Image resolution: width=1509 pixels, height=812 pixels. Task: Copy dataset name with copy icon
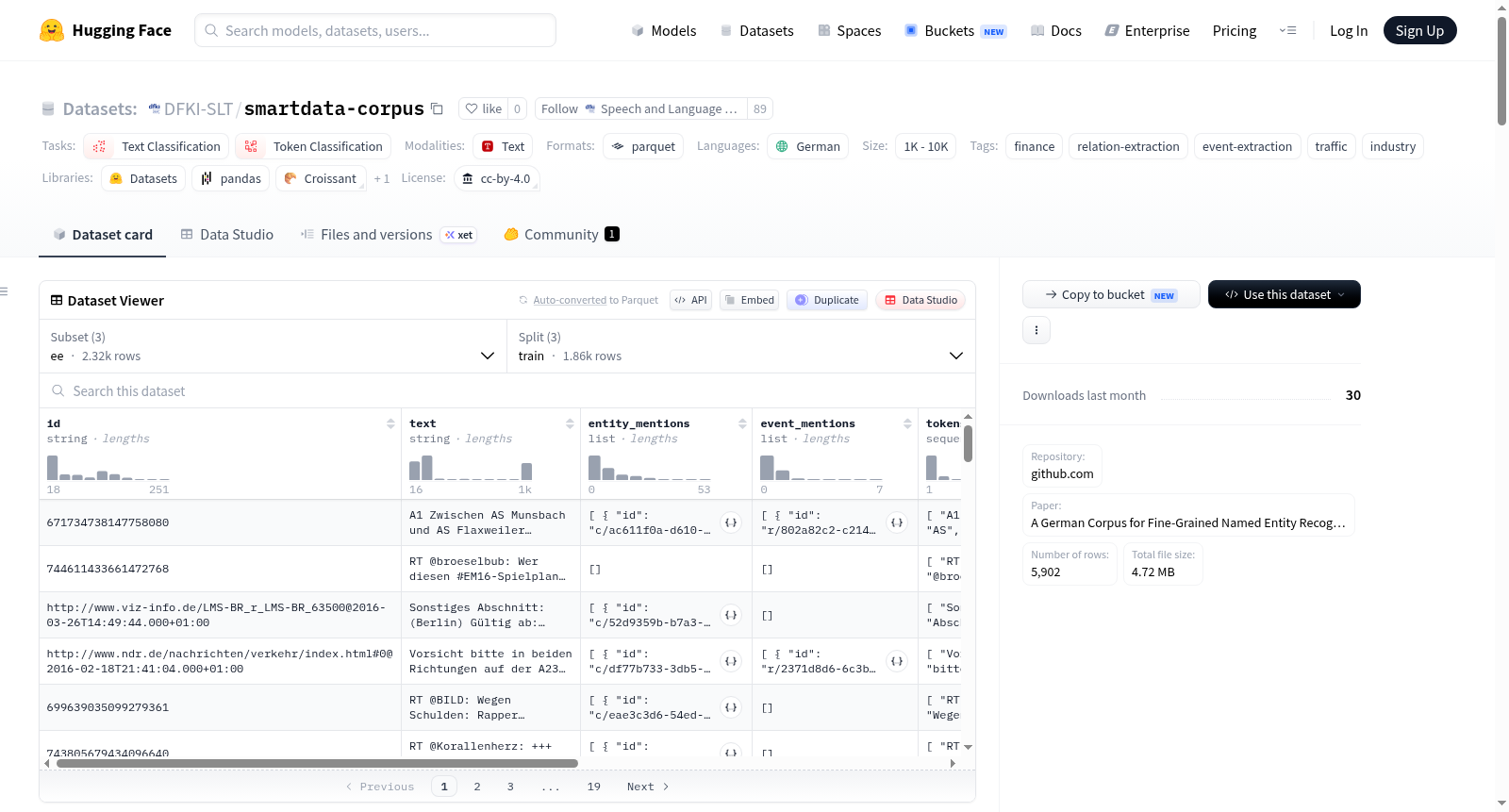click(437, 108)
